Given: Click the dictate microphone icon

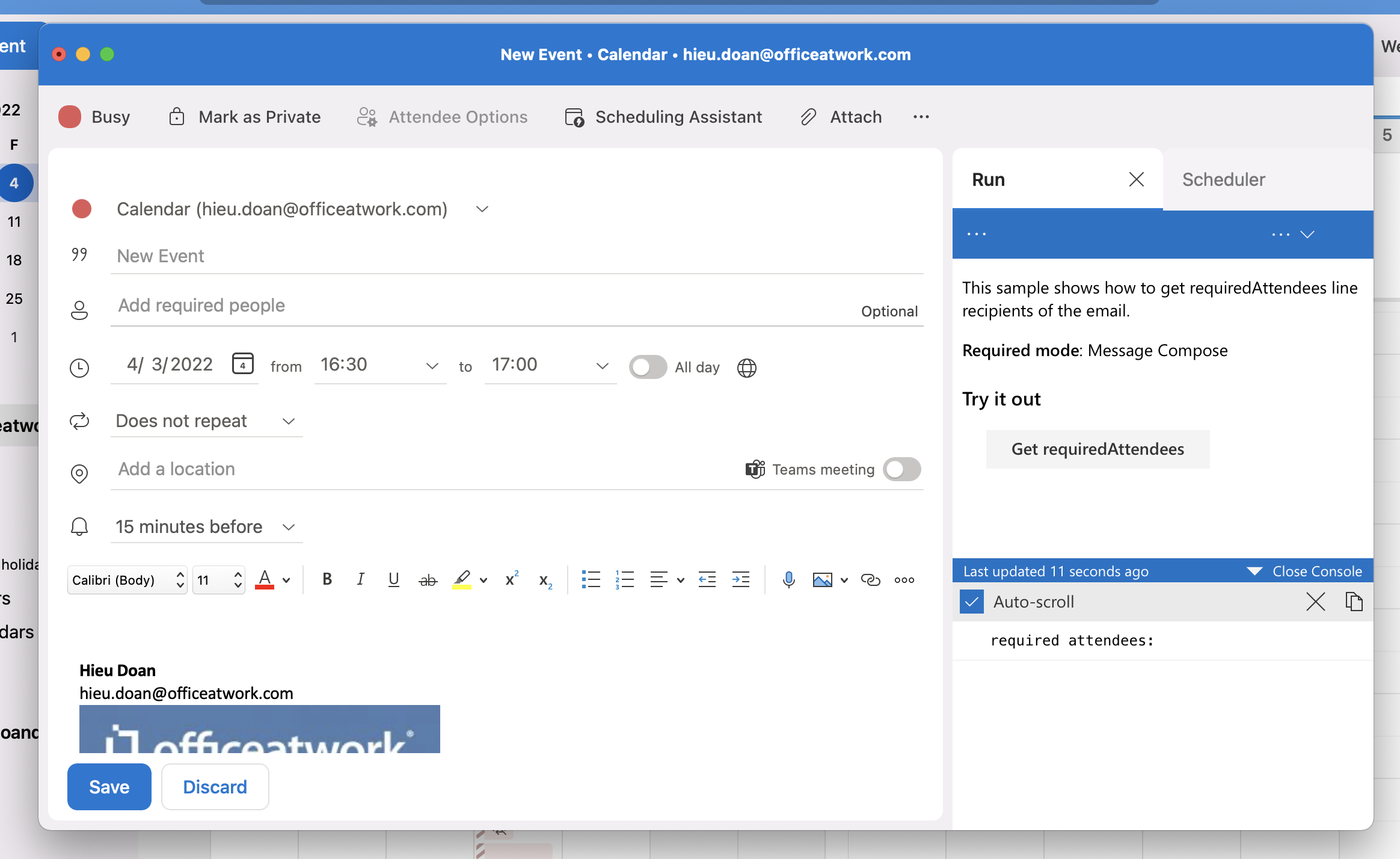Looking at the screenshot, I should coord(788,580).
